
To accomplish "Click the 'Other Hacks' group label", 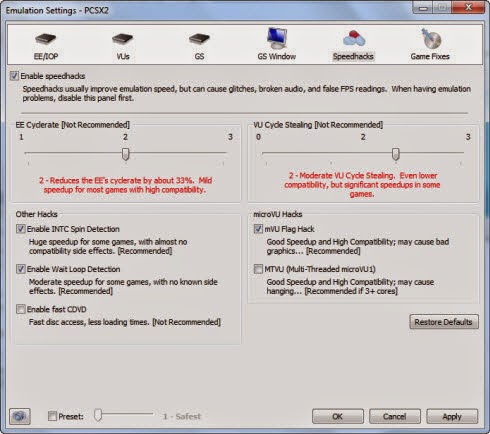I will pos(36,214).
